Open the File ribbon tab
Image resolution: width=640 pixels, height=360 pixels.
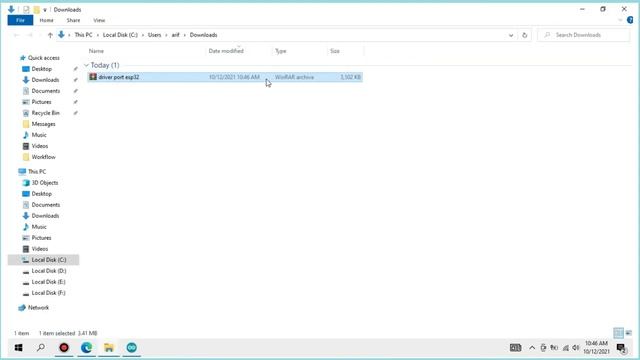(x=20, y=20)
